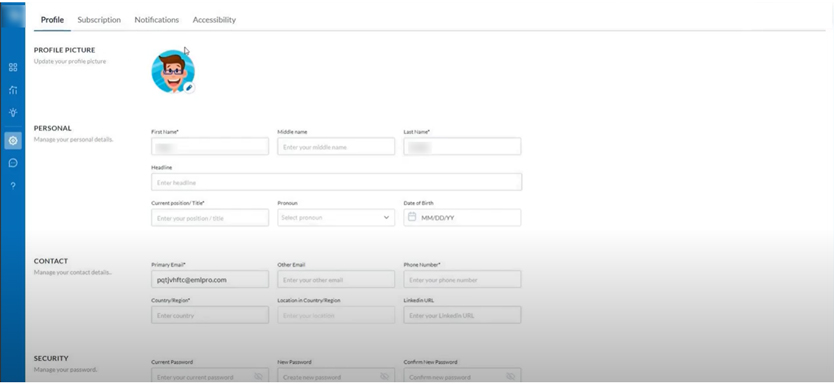
Task: Switch to the Accessibility tab
Action: click(214, 20)
